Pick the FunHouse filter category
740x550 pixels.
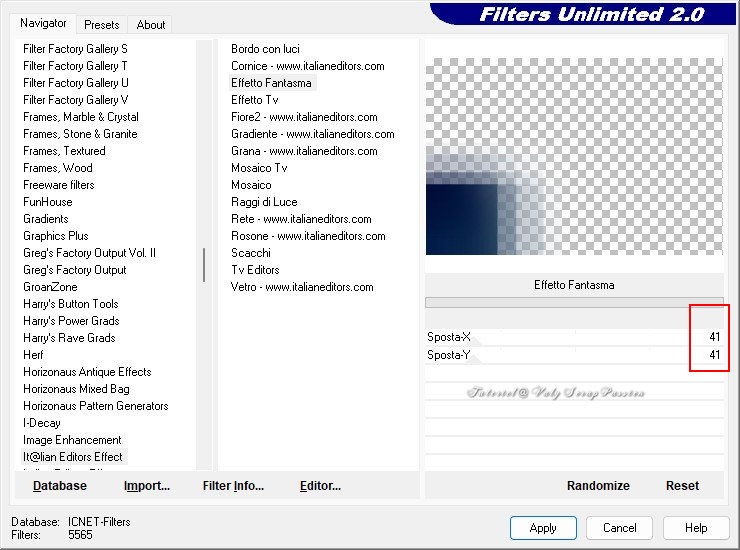click(x=48, y=202)
